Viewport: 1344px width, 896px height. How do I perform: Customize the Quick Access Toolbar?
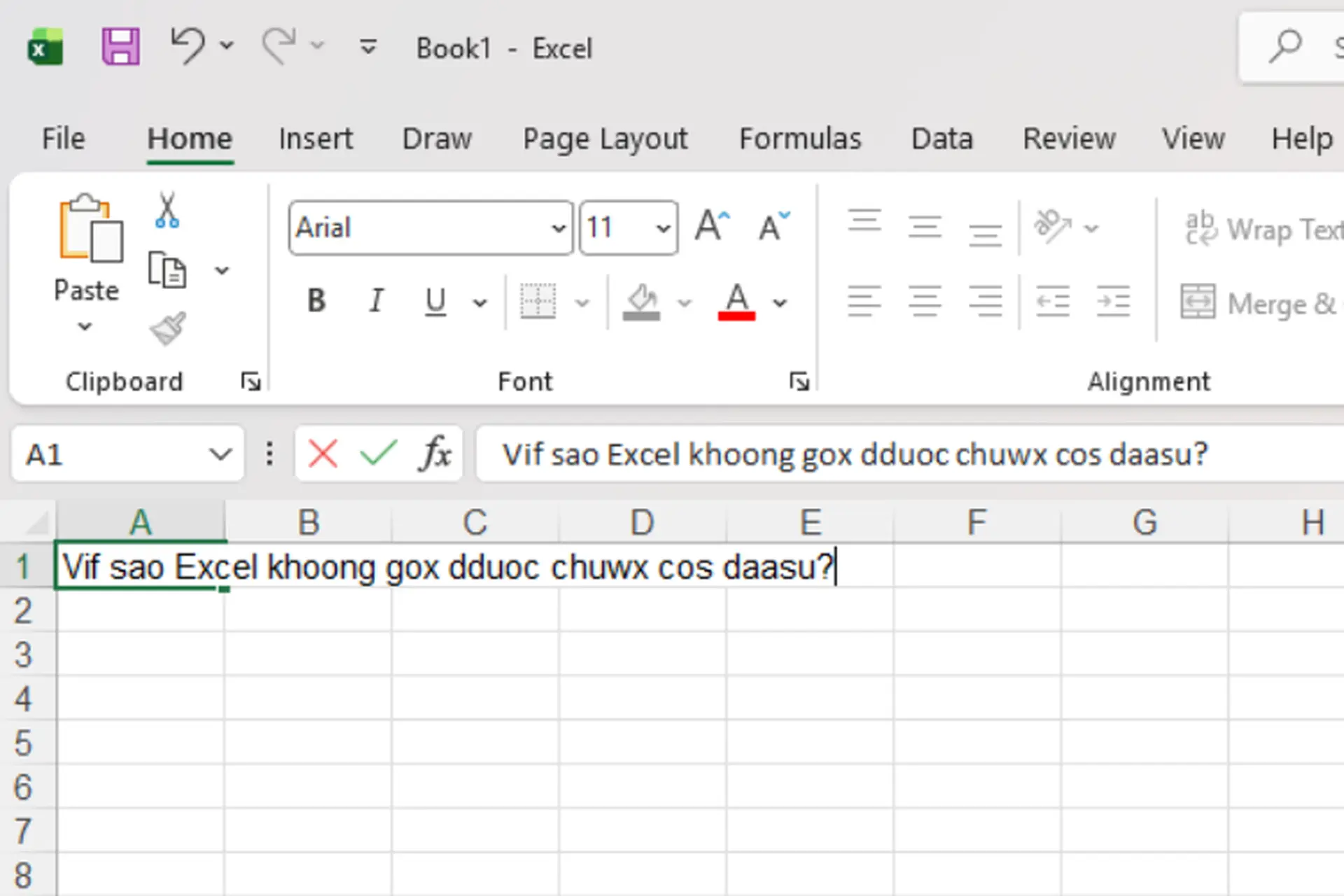coord(368,48)
